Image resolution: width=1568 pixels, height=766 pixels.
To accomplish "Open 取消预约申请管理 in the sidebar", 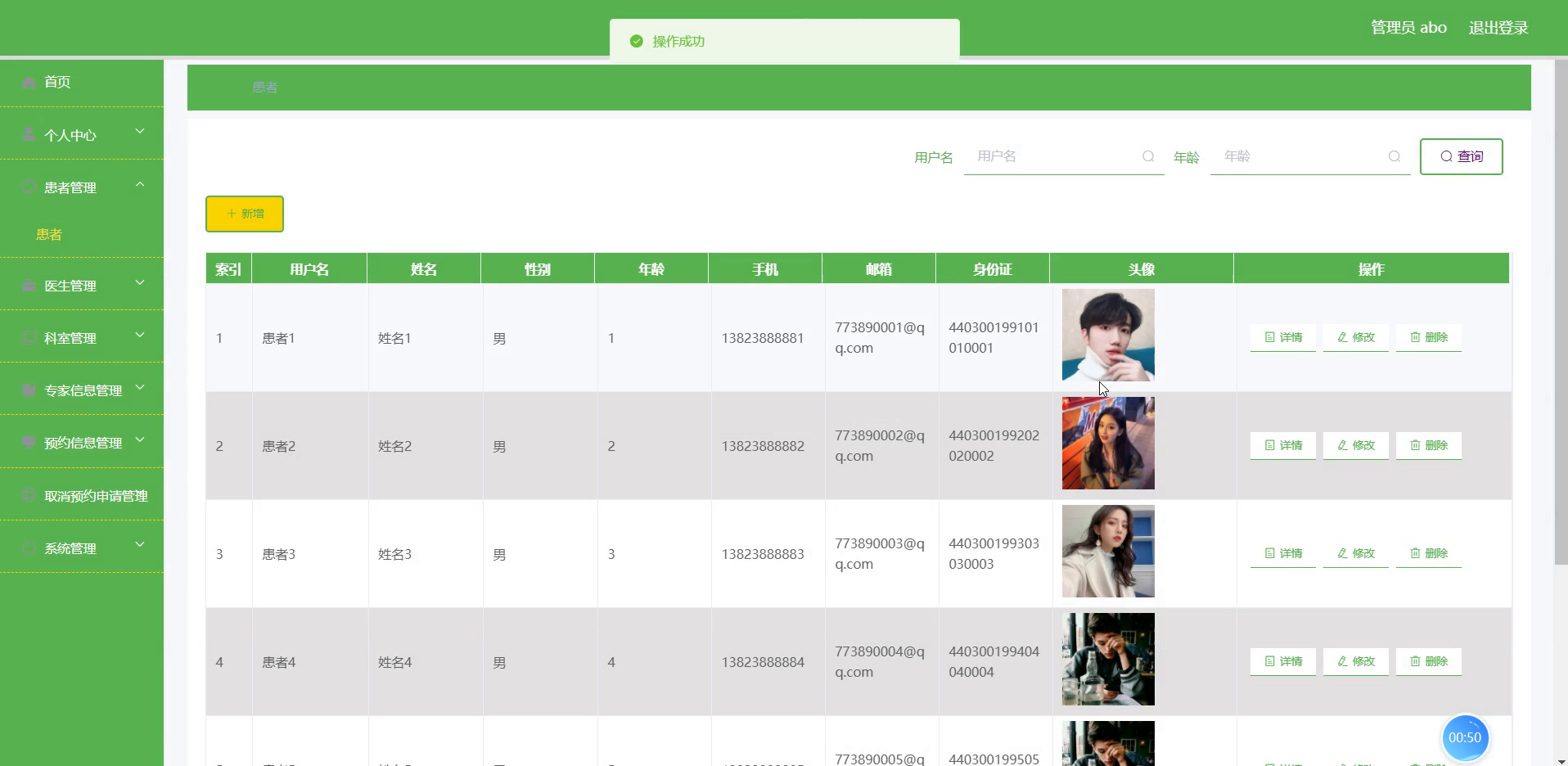I will tap(82, 495).
